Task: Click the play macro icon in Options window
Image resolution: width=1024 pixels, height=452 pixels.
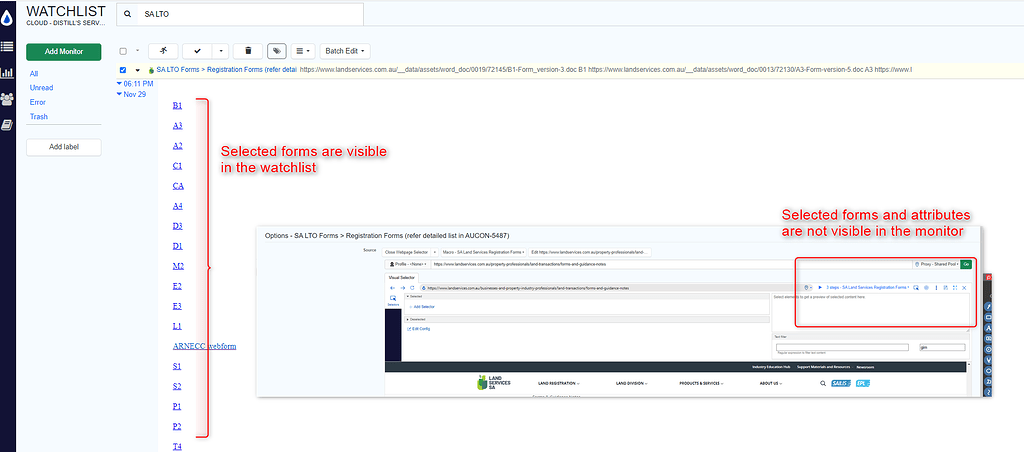Action: [820, 287]
